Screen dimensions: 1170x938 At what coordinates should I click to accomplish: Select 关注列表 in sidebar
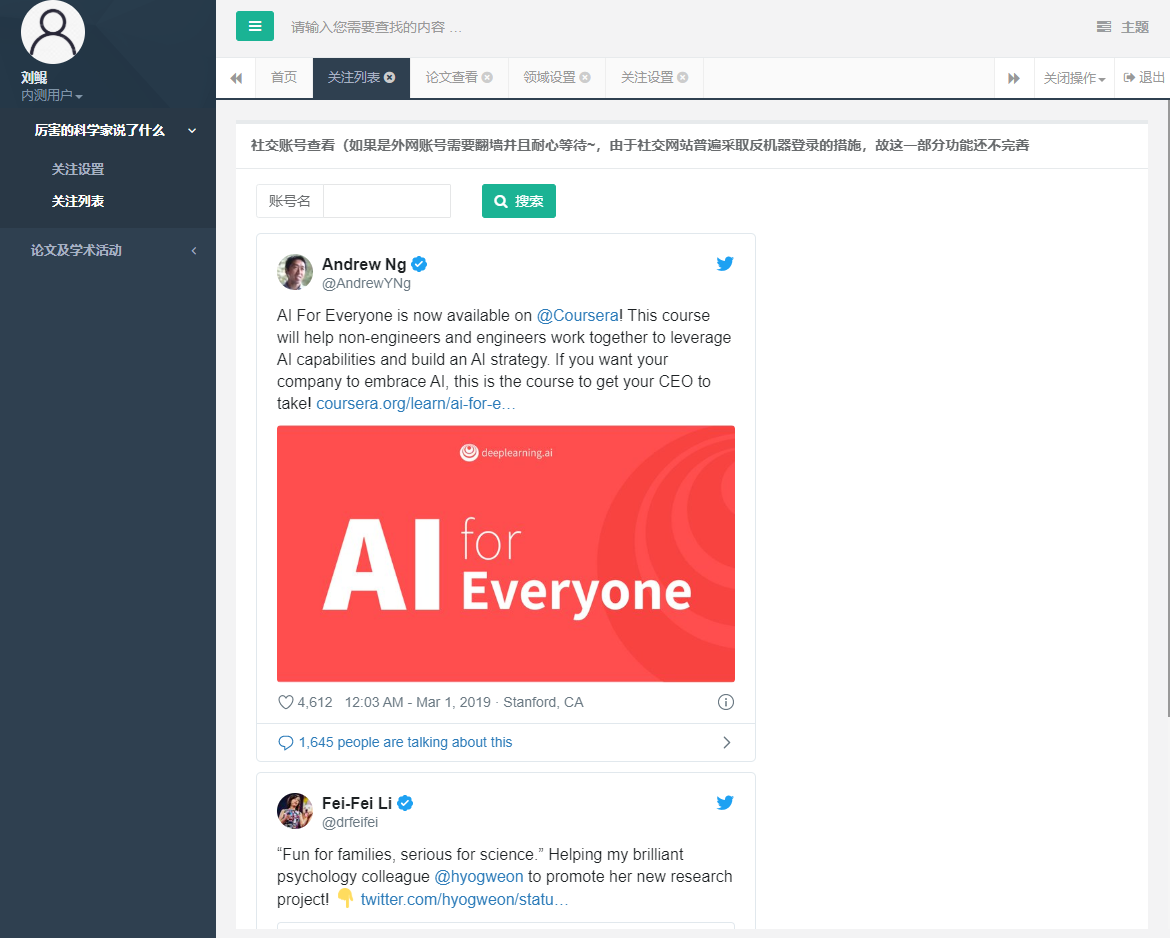tap(78, 201)
